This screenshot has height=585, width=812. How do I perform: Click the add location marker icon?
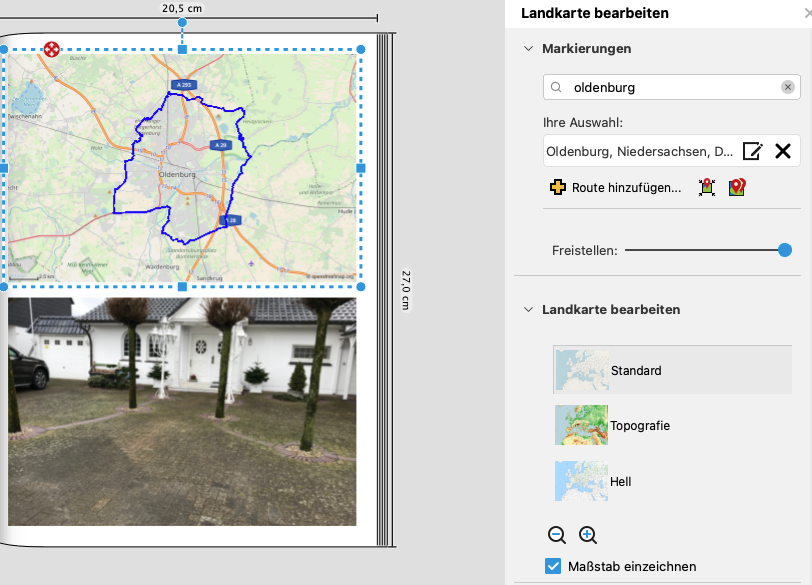tap(737, 187)
